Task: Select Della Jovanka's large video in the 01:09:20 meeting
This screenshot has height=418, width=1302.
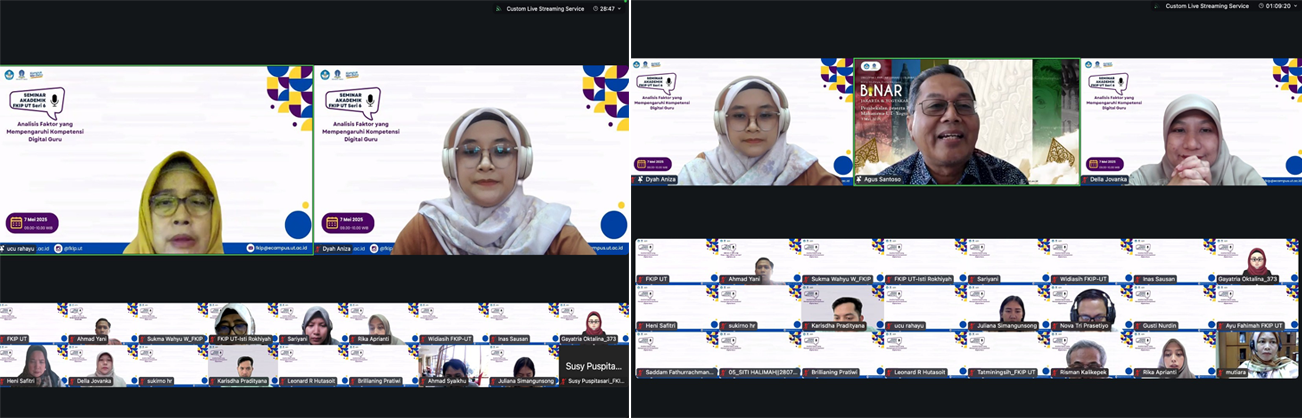Action: [x=1191, y=122]
